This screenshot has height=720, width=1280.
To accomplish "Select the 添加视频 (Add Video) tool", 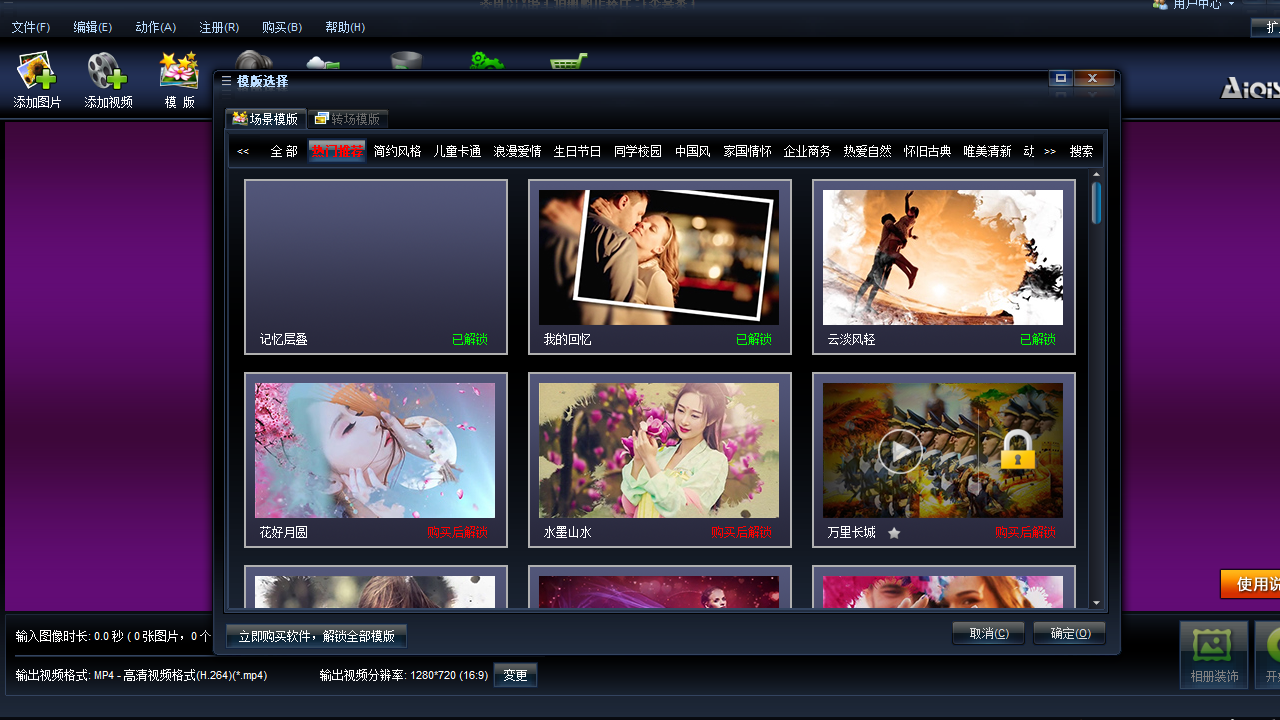I will point(105,80).
